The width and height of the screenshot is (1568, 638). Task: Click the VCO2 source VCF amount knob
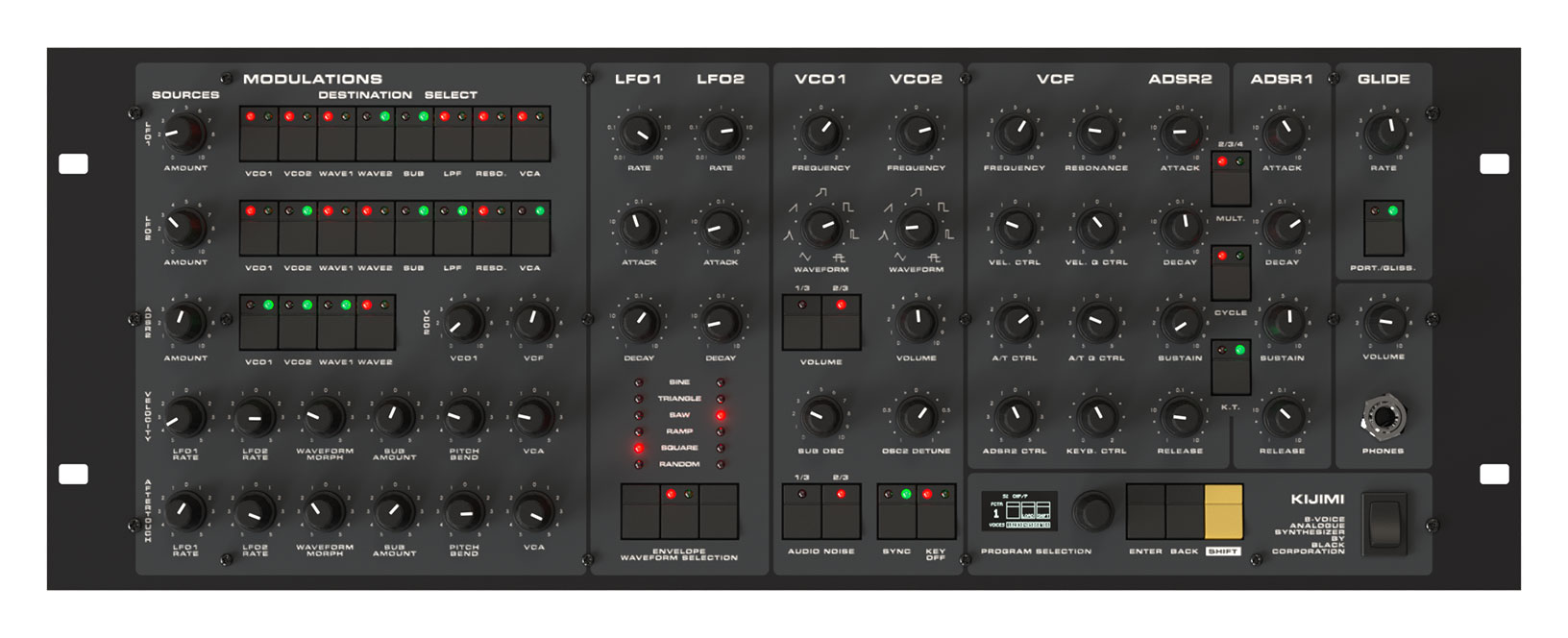(x=533, y=323)
